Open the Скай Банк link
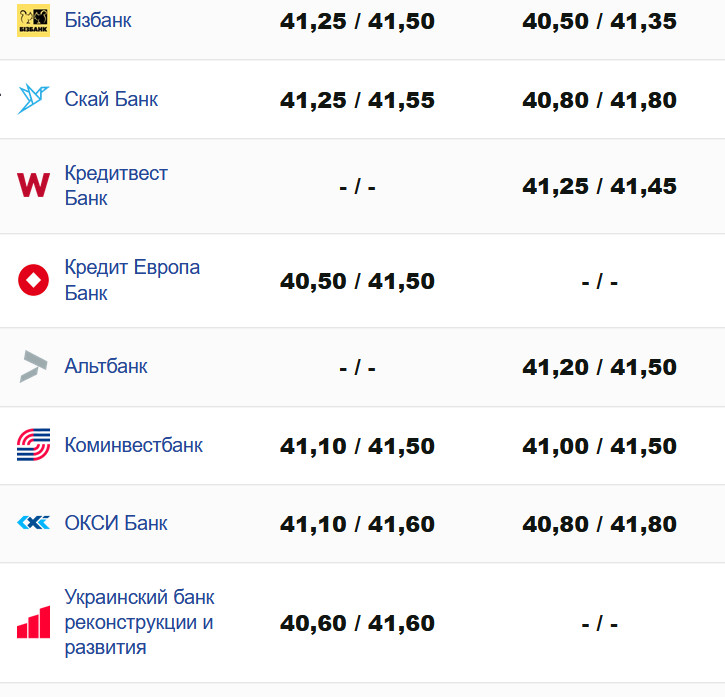The height and width of the screenshot is (697, 725). [111, 99]
